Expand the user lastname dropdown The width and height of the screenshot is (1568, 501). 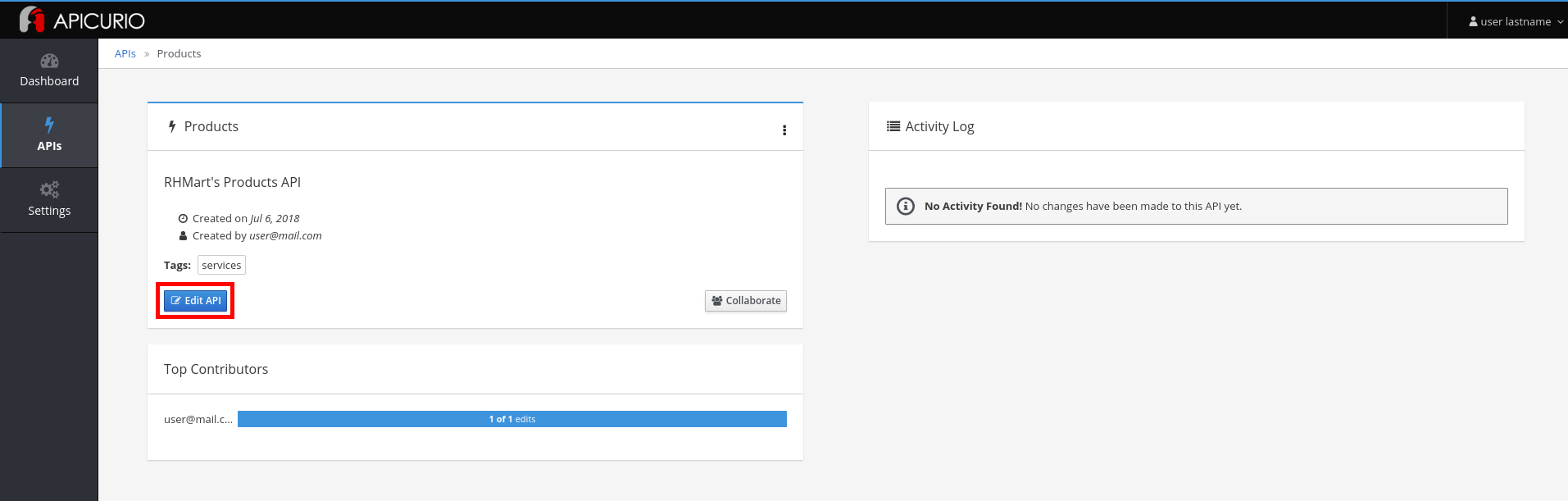click(x=1516, y=21)
